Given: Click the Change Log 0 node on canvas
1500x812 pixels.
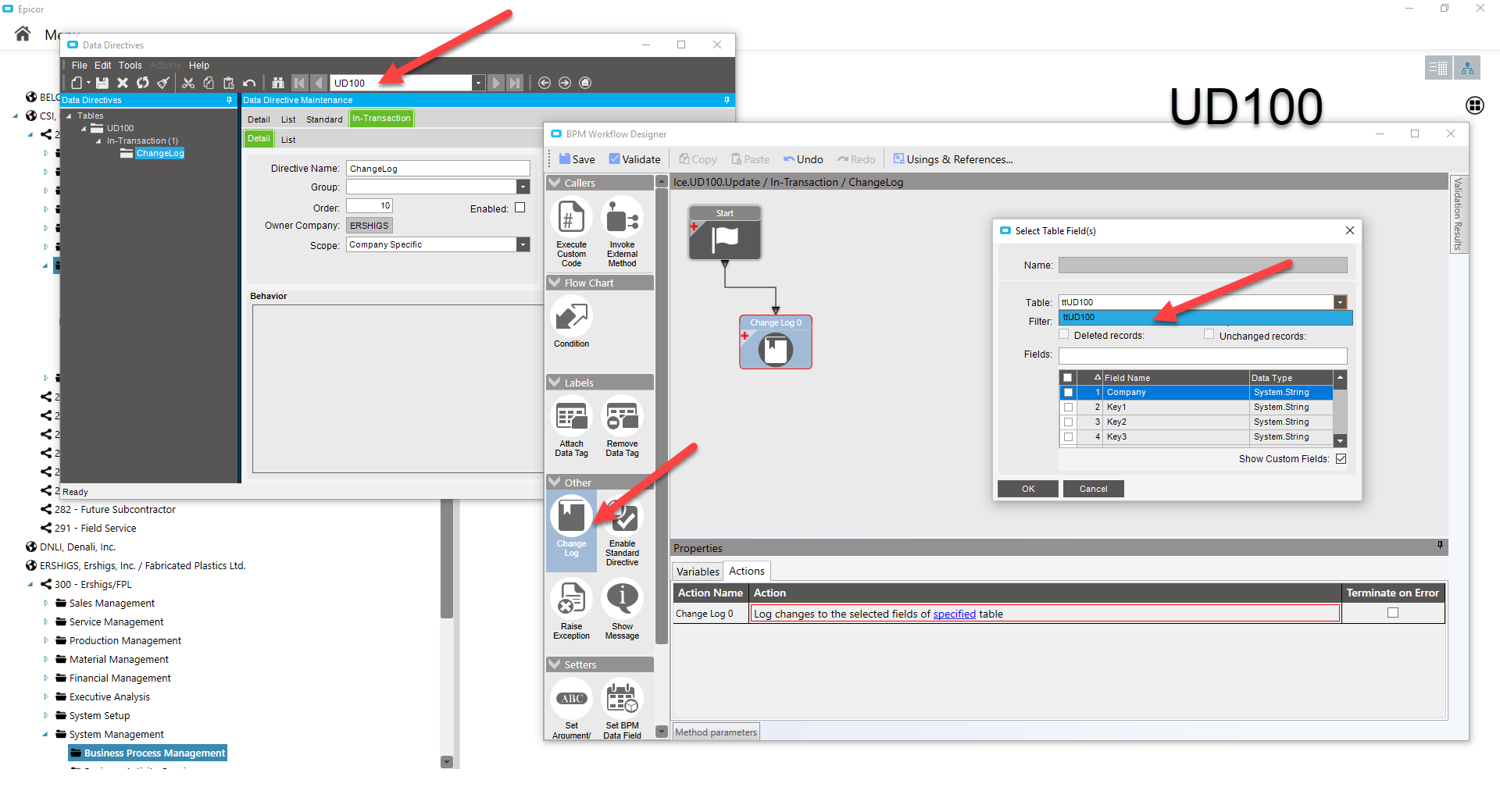Looking at the screenshot, I should point(776,342).
